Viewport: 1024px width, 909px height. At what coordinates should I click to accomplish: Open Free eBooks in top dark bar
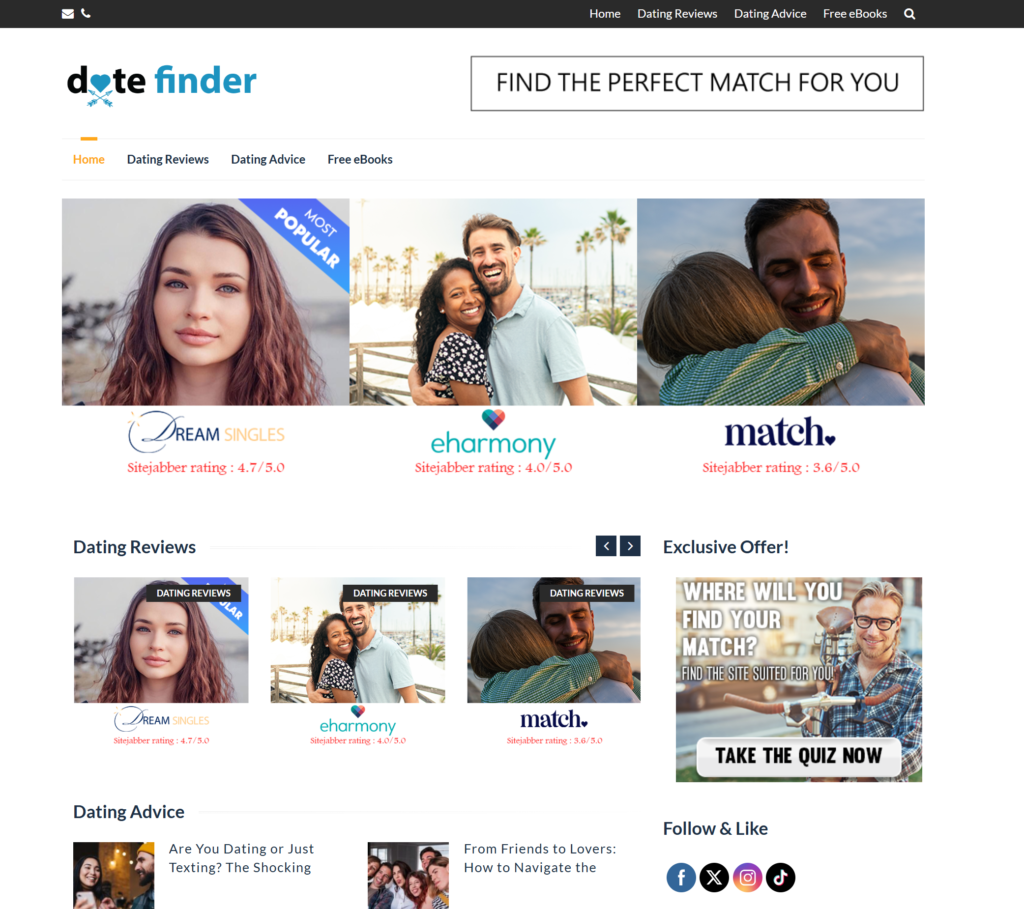(x=855, y=14)
